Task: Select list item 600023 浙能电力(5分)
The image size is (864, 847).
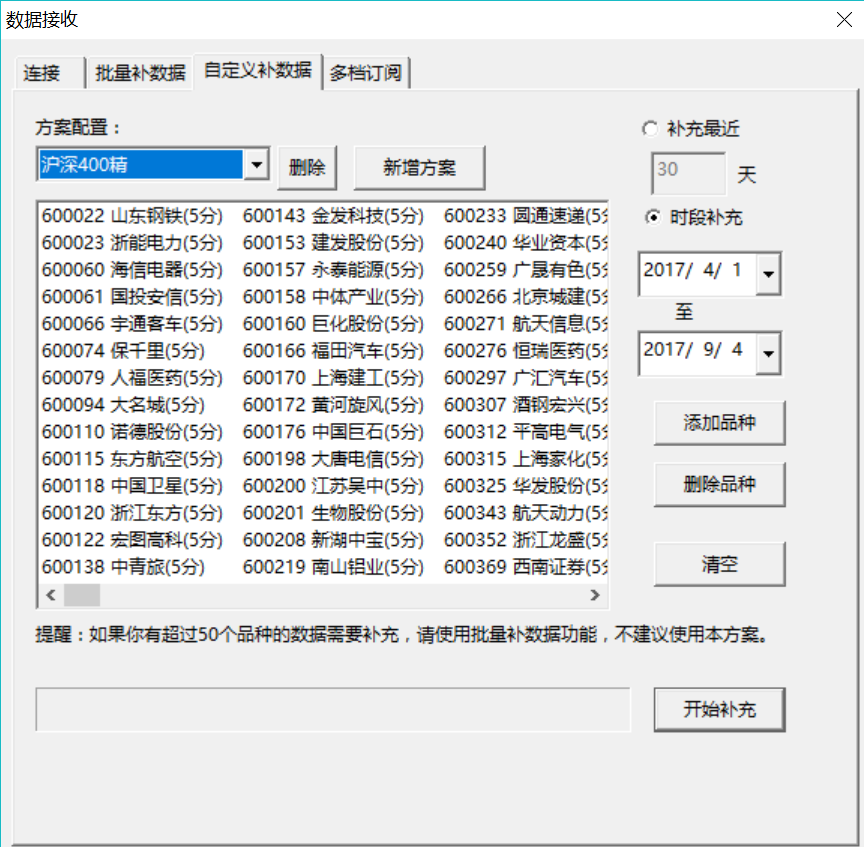Action: [x=132, y=242]
